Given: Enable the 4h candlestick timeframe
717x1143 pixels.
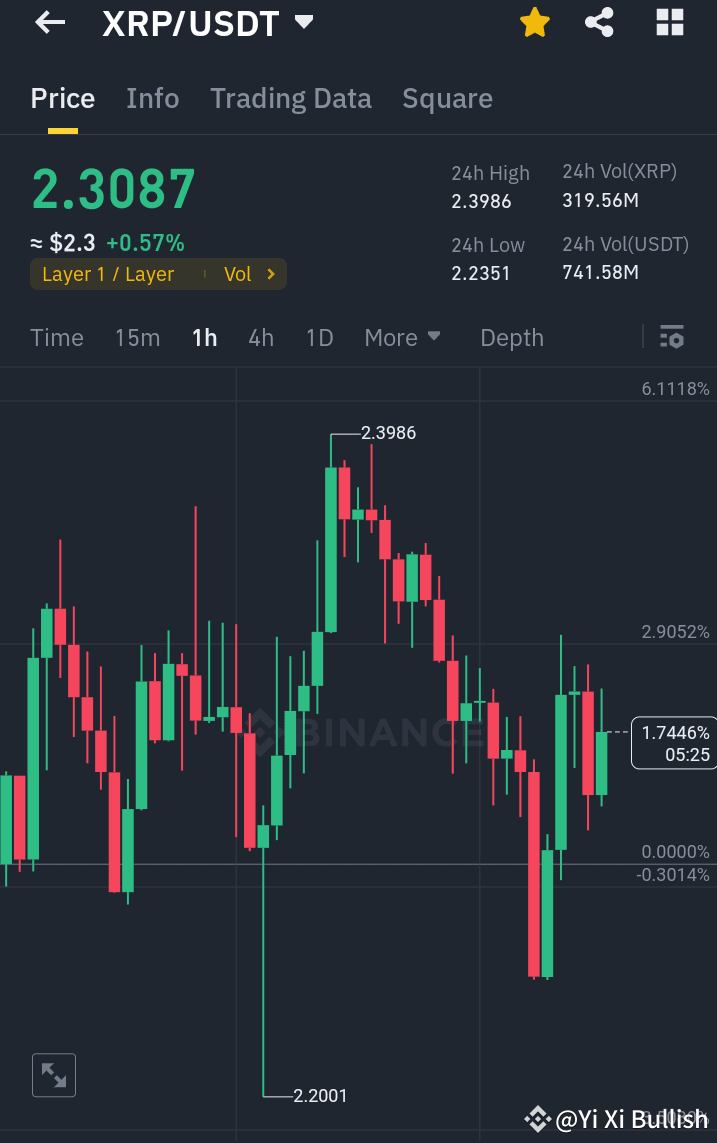Looking at the screenshot, I should click(x=260, y=338).
